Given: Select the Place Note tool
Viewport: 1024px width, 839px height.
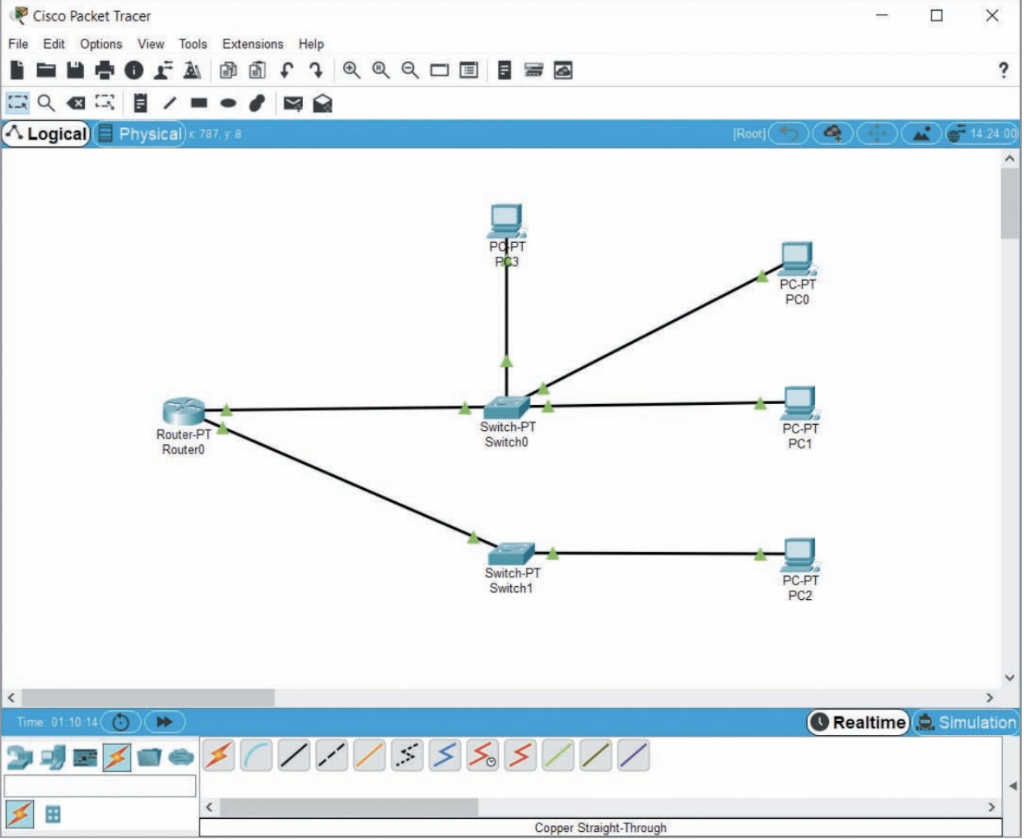Looking at the screenshot, I should click(140, 103).
